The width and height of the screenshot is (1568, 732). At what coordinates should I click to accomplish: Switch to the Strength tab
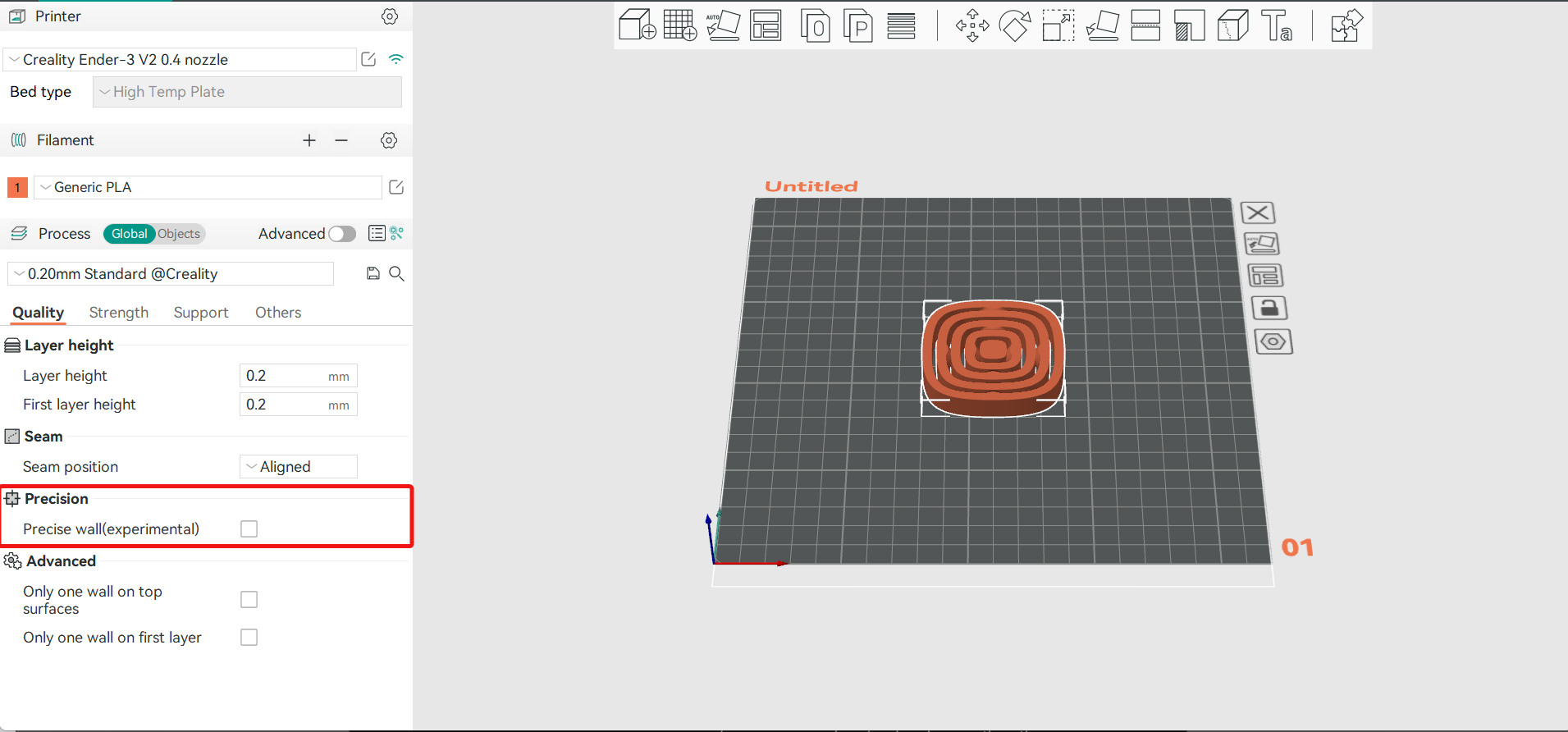click(x=119, y=313)
